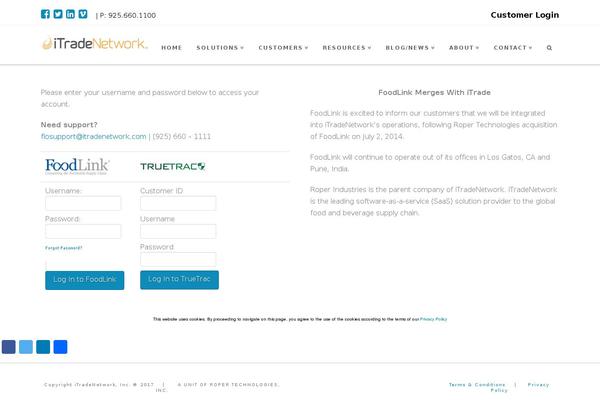This screenshot has height=400, width=600.
Task: Open the Vimeo icon in top bar
Action: [83, 14]
